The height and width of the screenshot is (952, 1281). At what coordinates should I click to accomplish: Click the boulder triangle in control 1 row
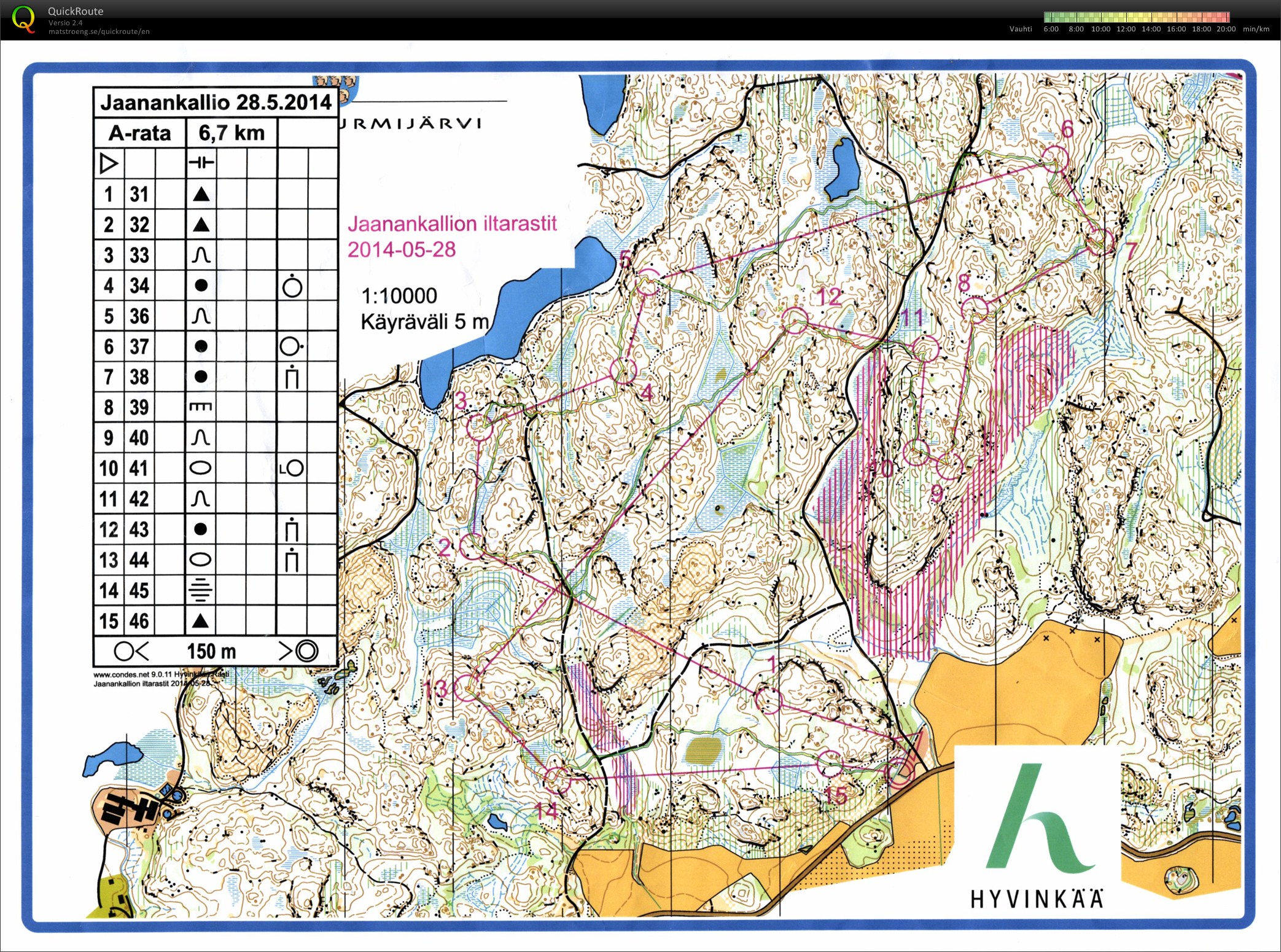[201, 194]
